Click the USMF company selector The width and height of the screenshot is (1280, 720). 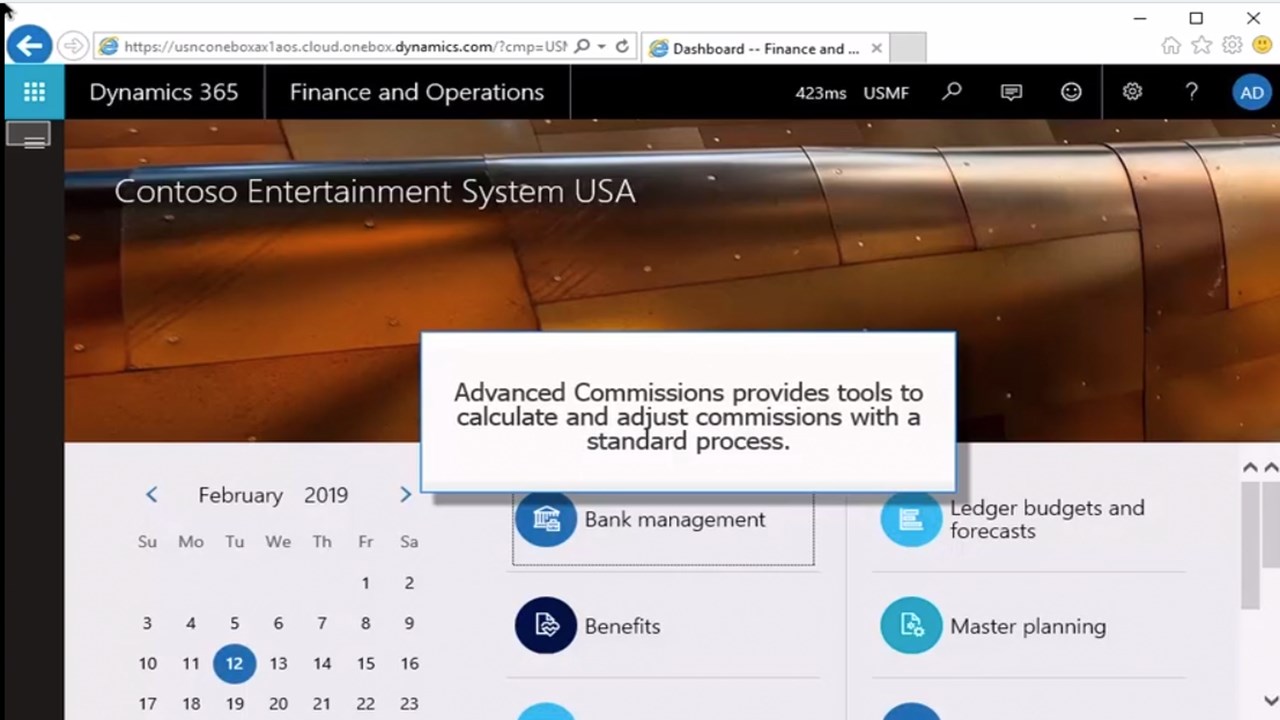pyautogui.click(x=886, y=93)
